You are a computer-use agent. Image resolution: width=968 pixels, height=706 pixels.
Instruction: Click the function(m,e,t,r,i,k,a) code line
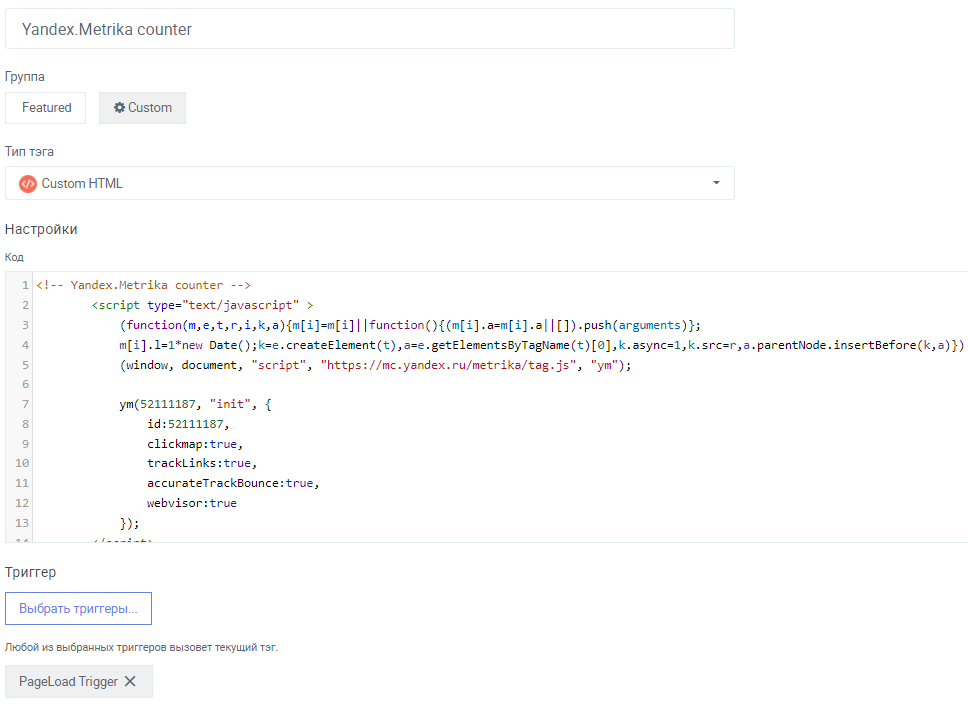tap(410, 325)
